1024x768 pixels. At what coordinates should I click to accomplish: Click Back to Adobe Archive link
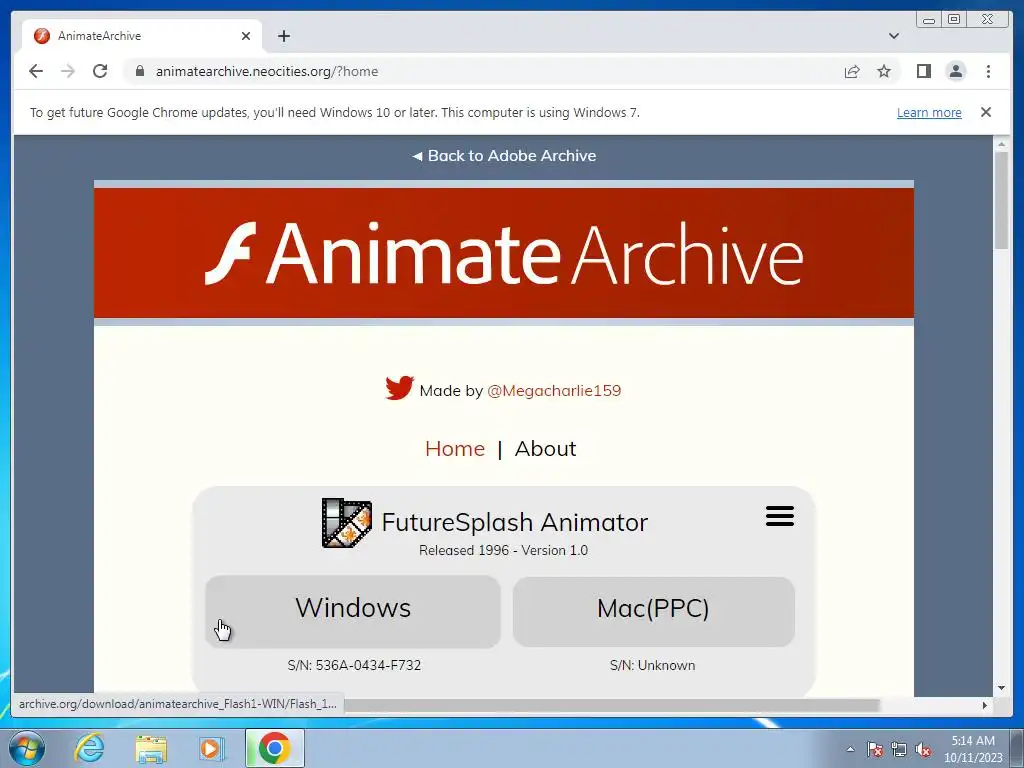504,156
